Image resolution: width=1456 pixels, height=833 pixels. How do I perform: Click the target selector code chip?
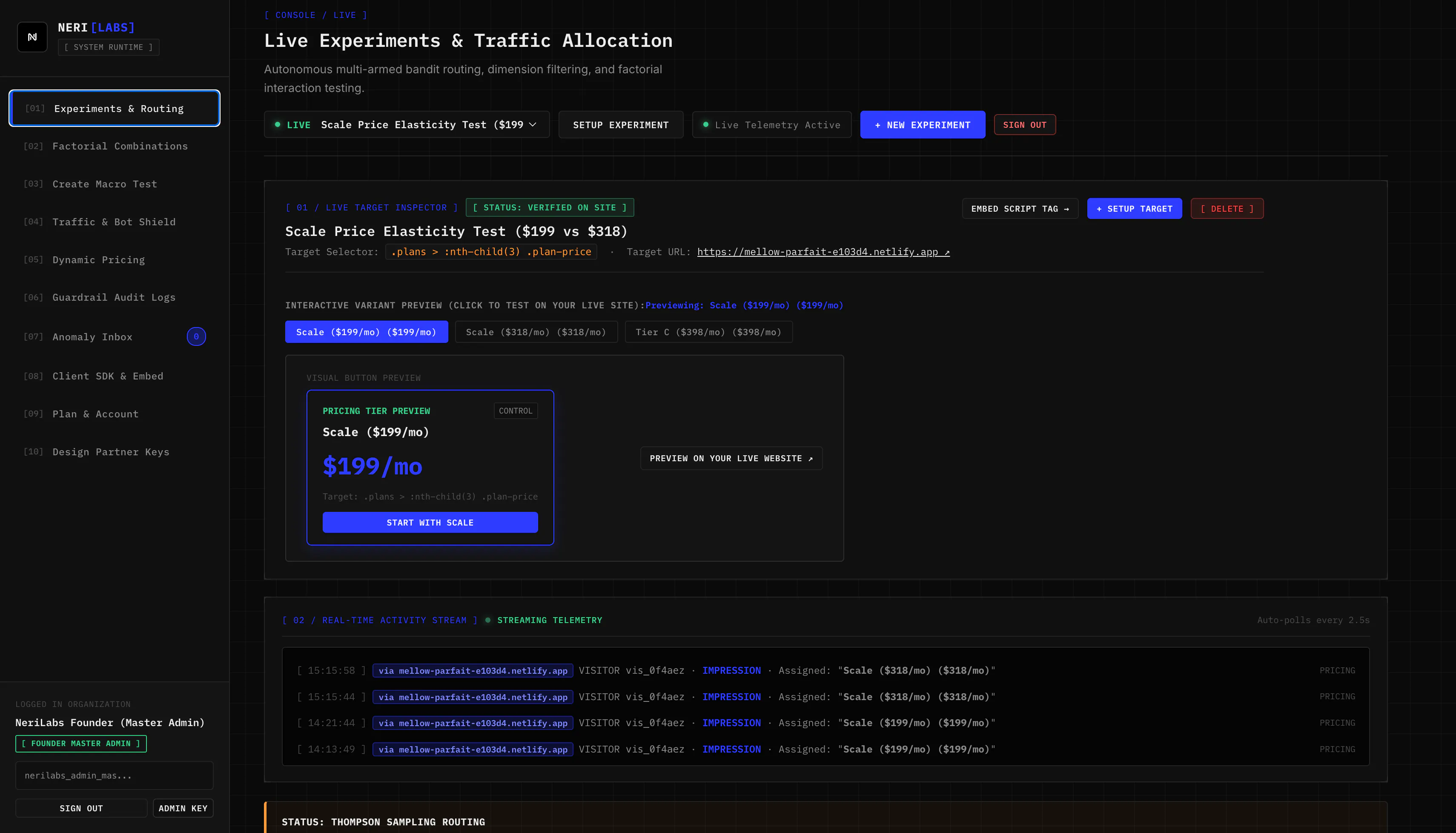click(491, 252)
